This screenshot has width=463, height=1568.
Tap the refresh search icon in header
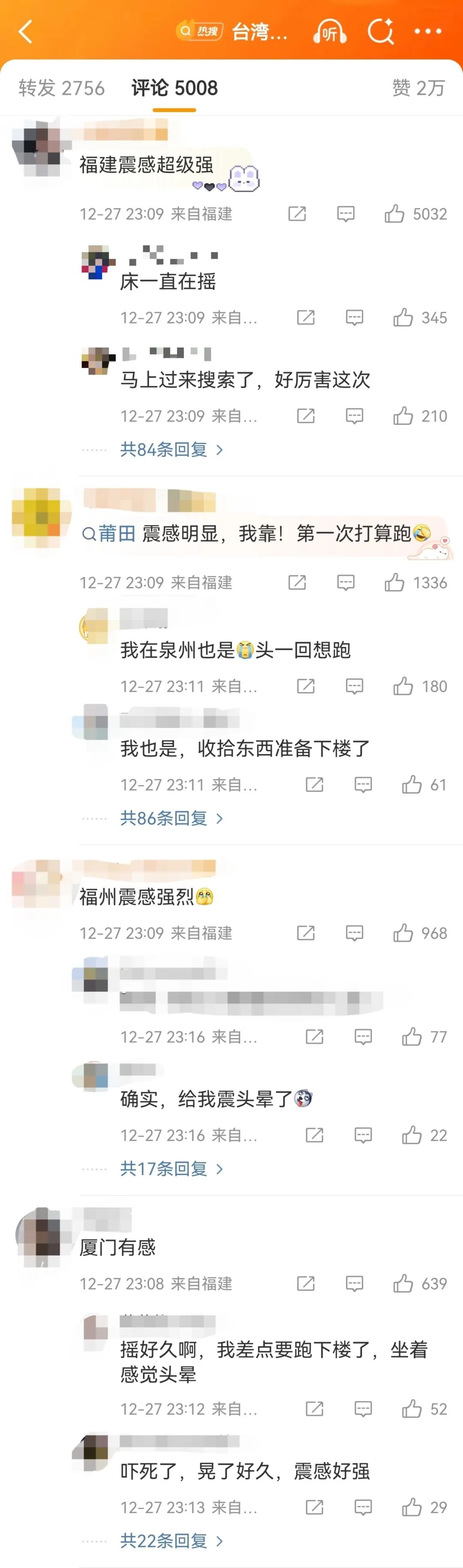[x=381, y=31]
